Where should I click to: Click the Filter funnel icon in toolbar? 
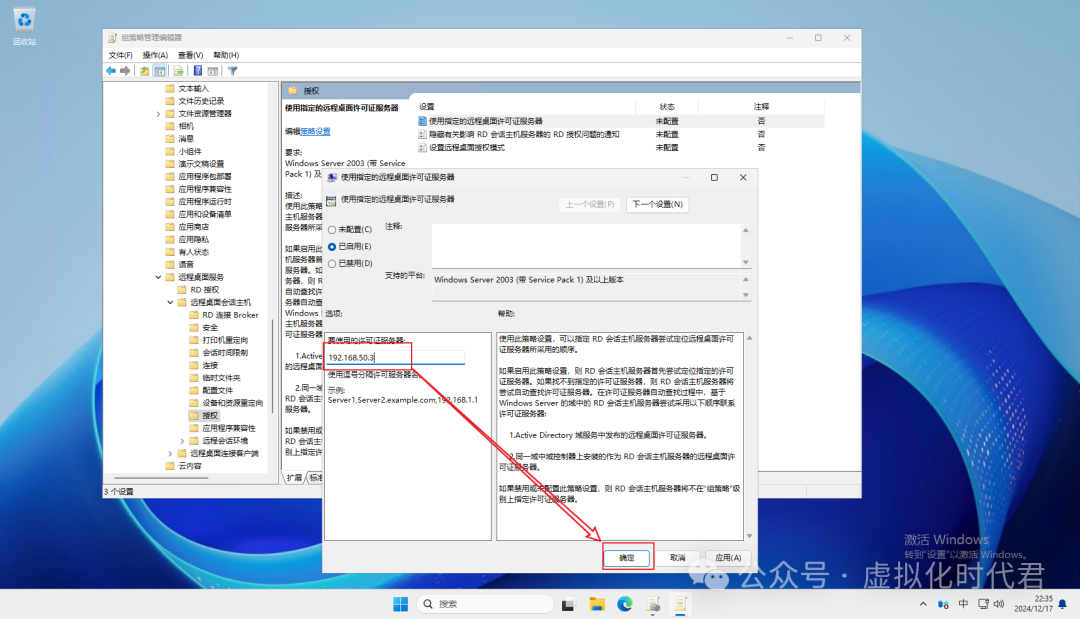(232, 71)
